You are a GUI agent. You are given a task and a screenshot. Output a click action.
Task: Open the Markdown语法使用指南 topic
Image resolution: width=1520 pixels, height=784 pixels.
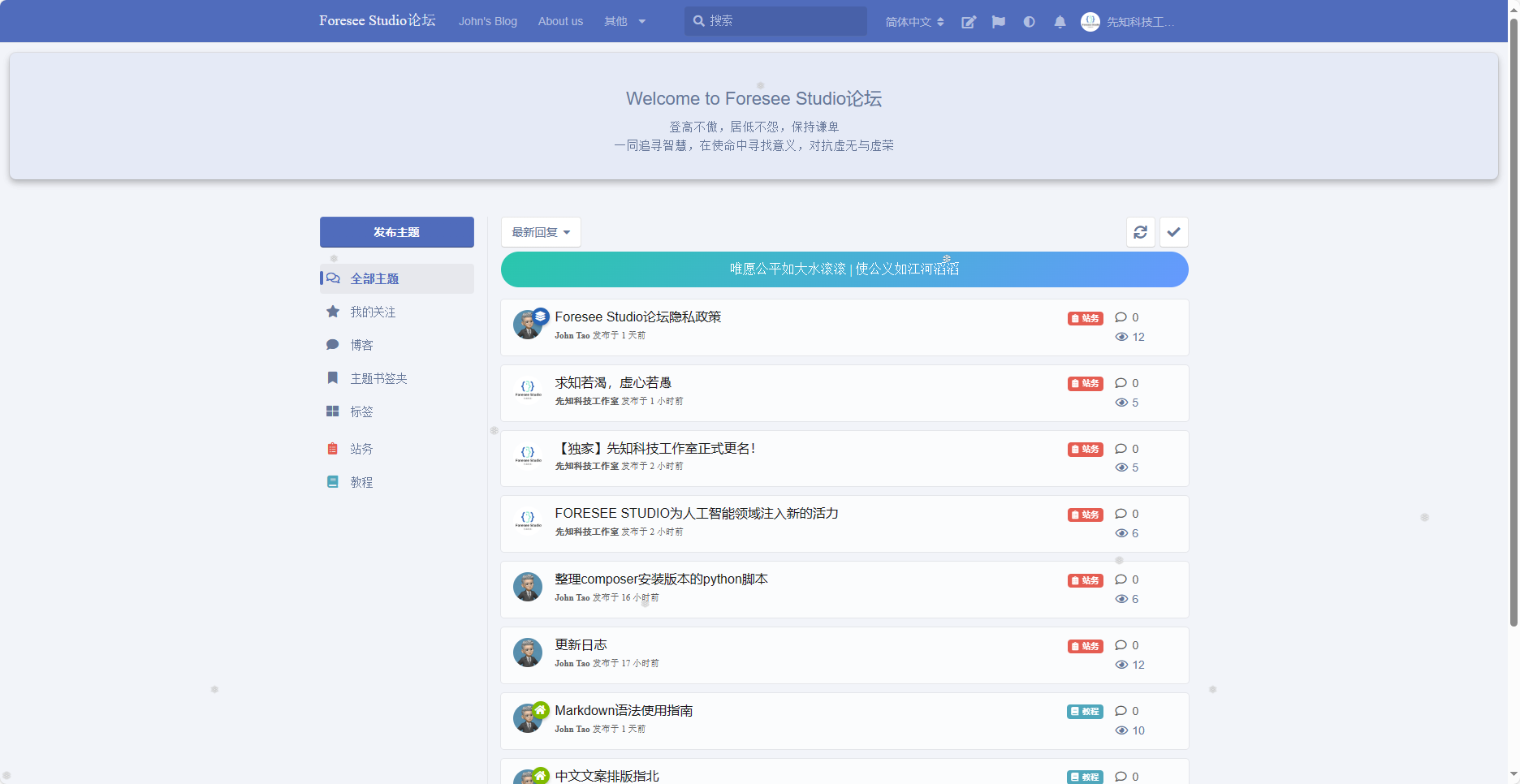coord(623,710)
